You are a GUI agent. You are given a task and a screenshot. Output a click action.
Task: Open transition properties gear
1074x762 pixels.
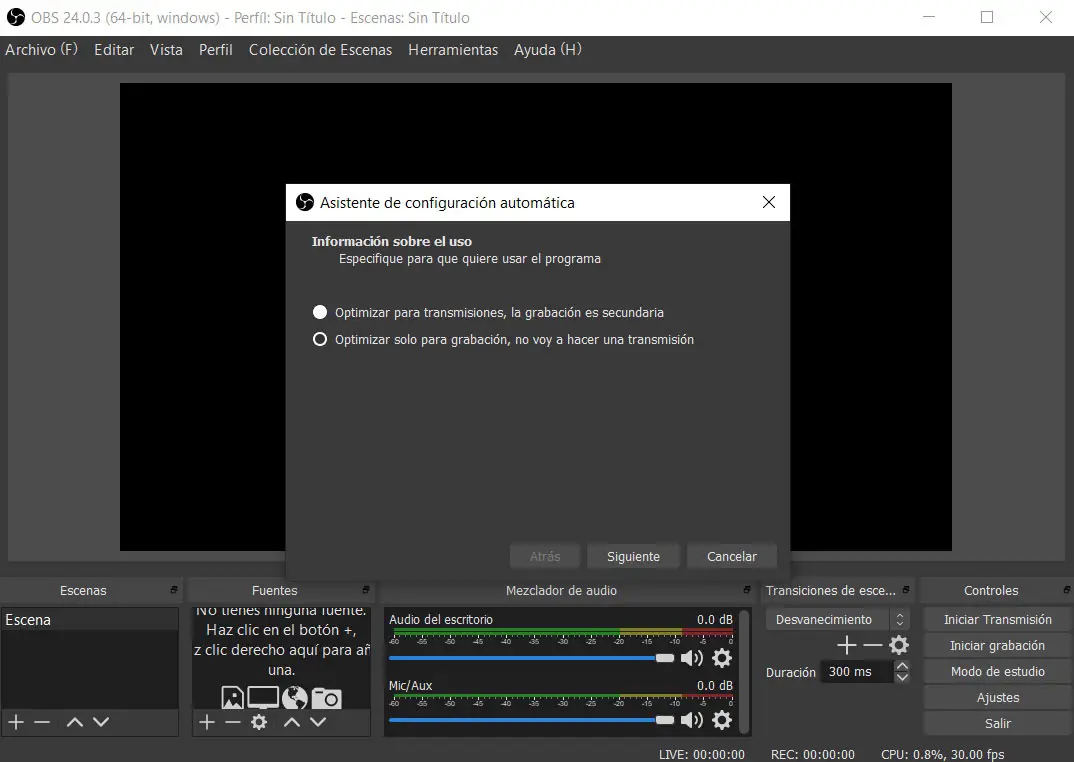click(899, 645)
